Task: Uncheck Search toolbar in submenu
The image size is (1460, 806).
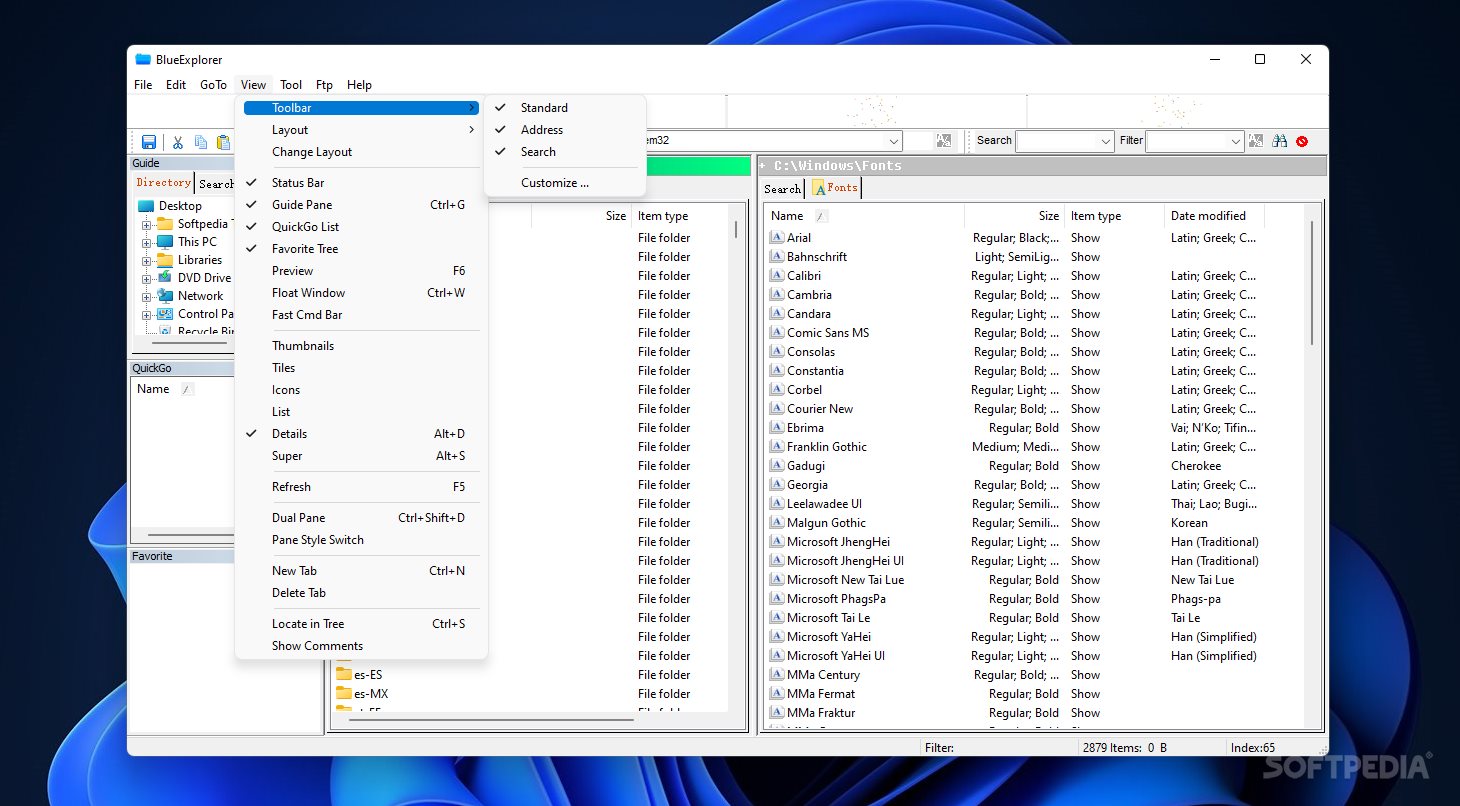Action: tap(565, 152)
